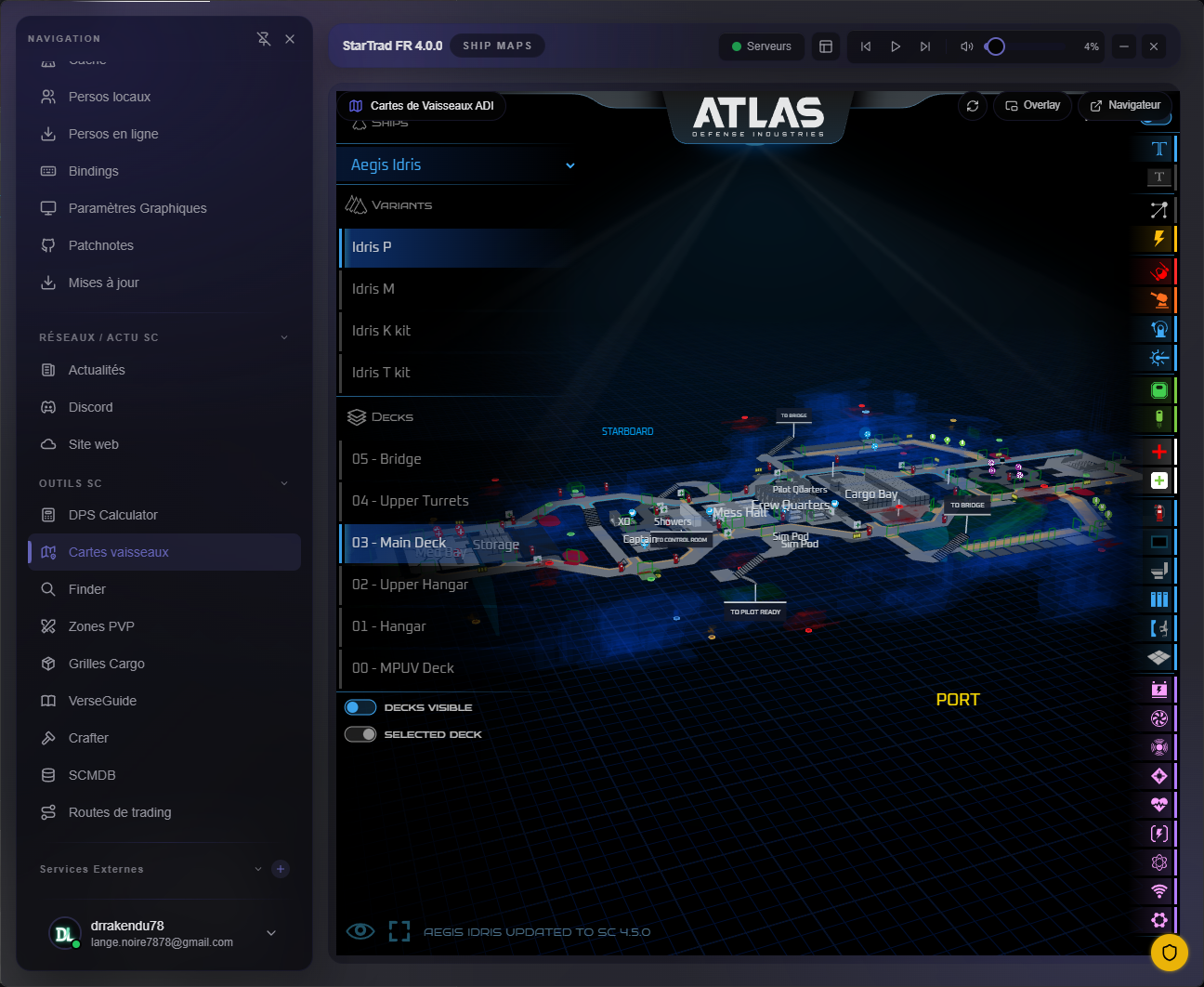Click the red fire extinguisher map icon
Image resolution: width=1204 pixels, height=987 pixels.
[1158, 512]
